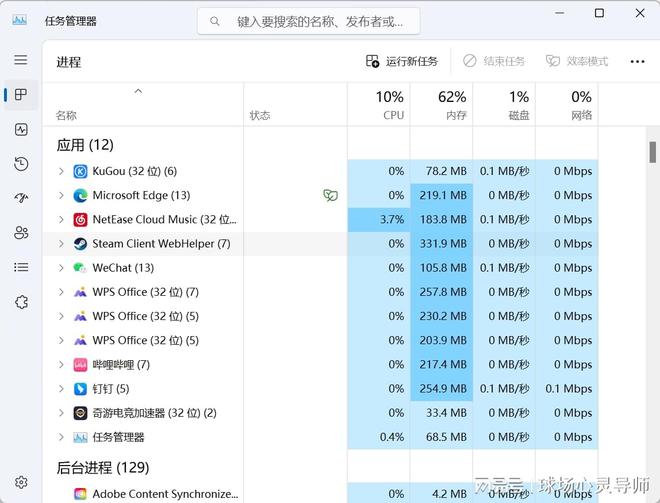Expand the Microsoft Edge process group

61,195
